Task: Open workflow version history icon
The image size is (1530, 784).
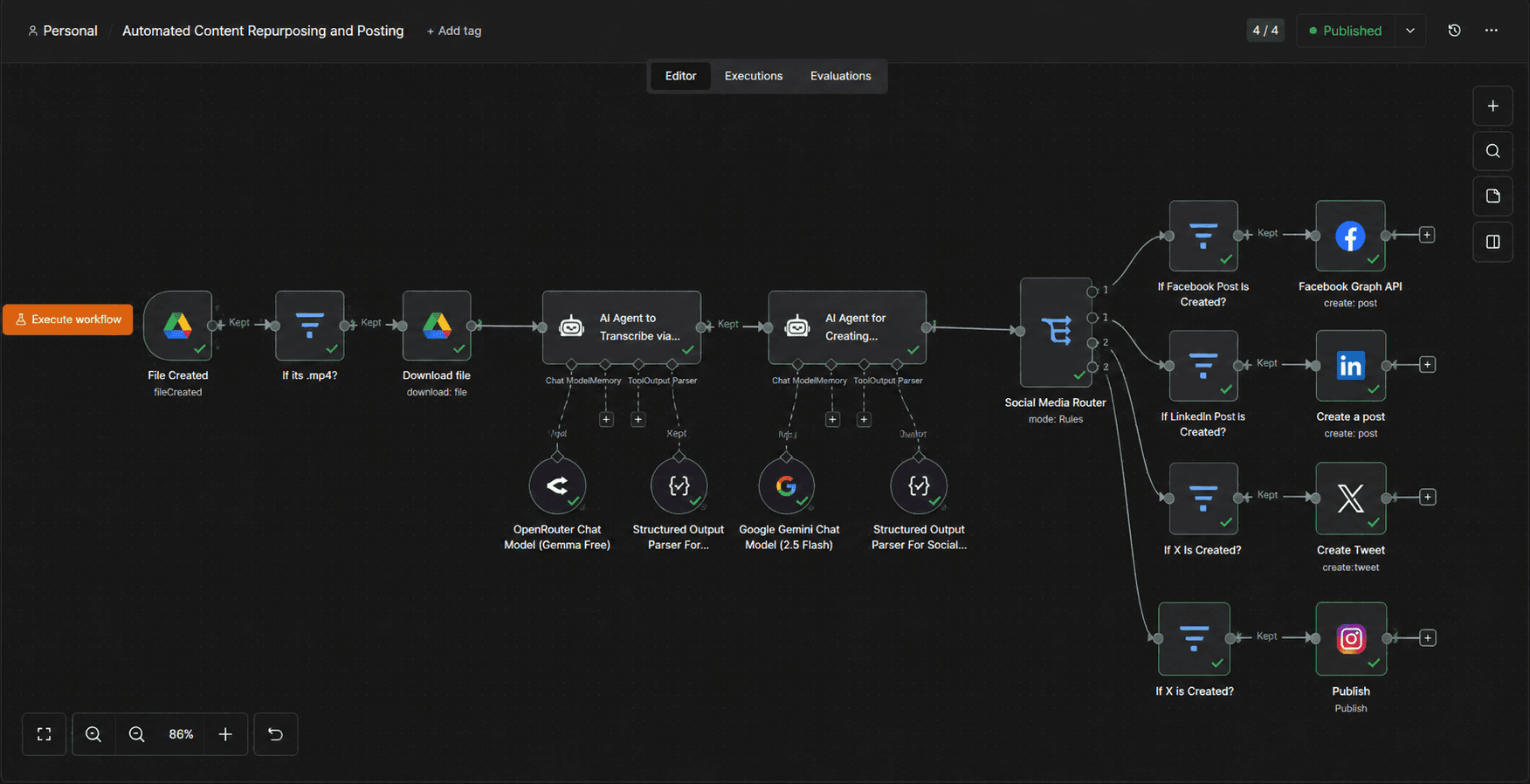Action: 1454,31
